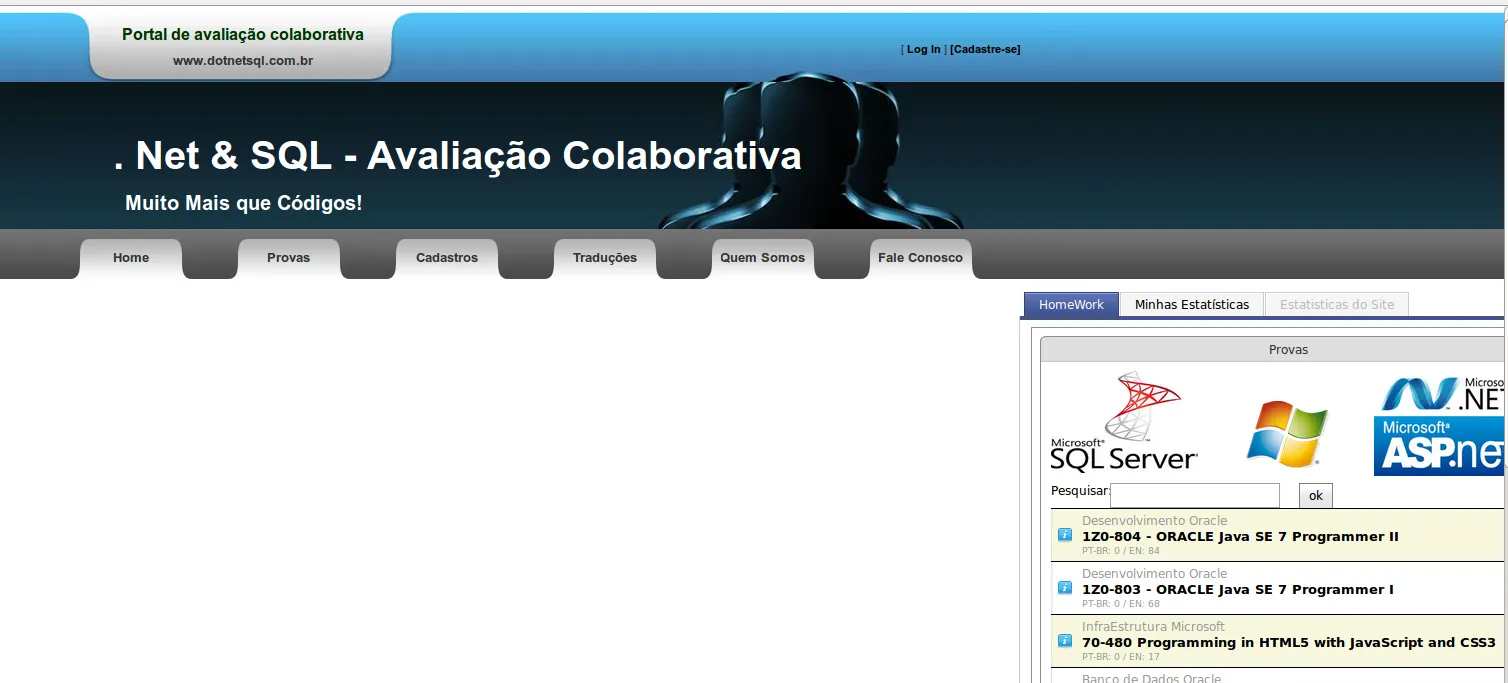Screen dimensions: 1508x683
Task: Click 'Desenvolvimento Oracle' label above 1Z0-804
Action: [1154, 521]
